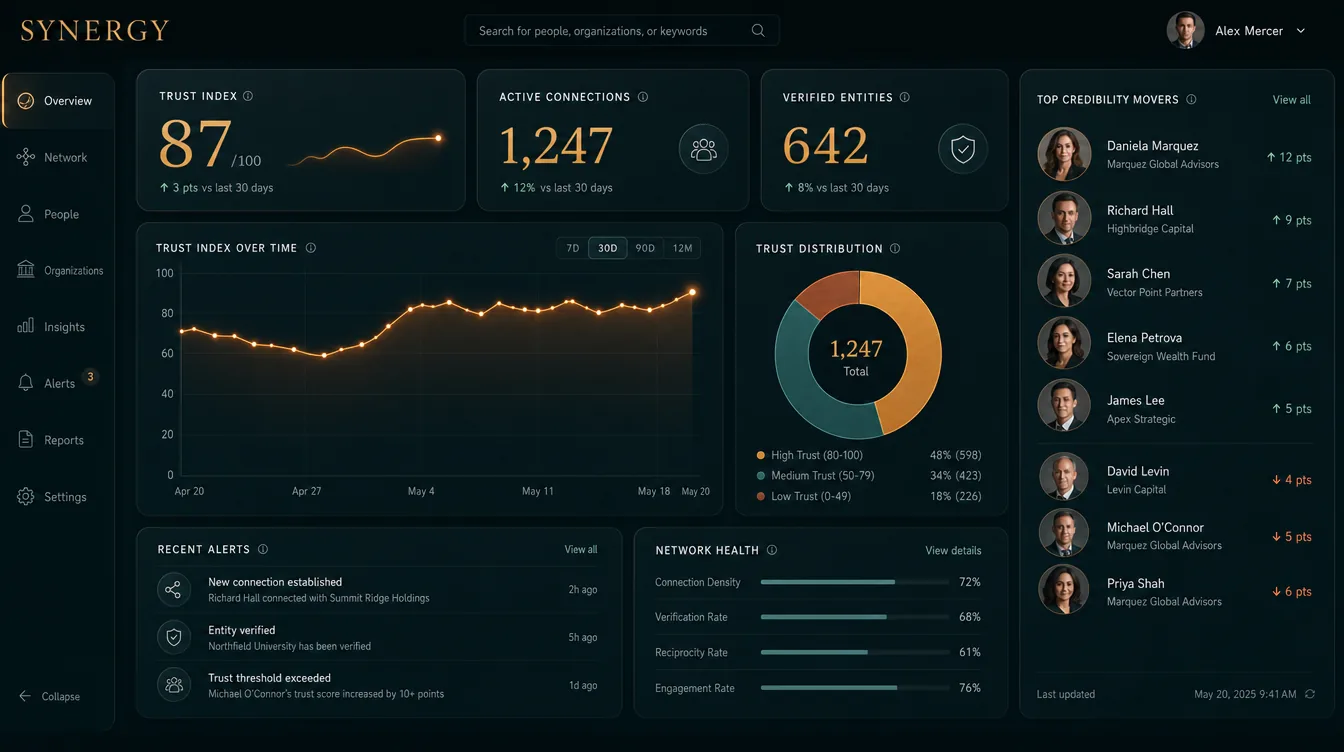Click the Verification Rate progress bar

pyautogui.click(x=853, y=617)
